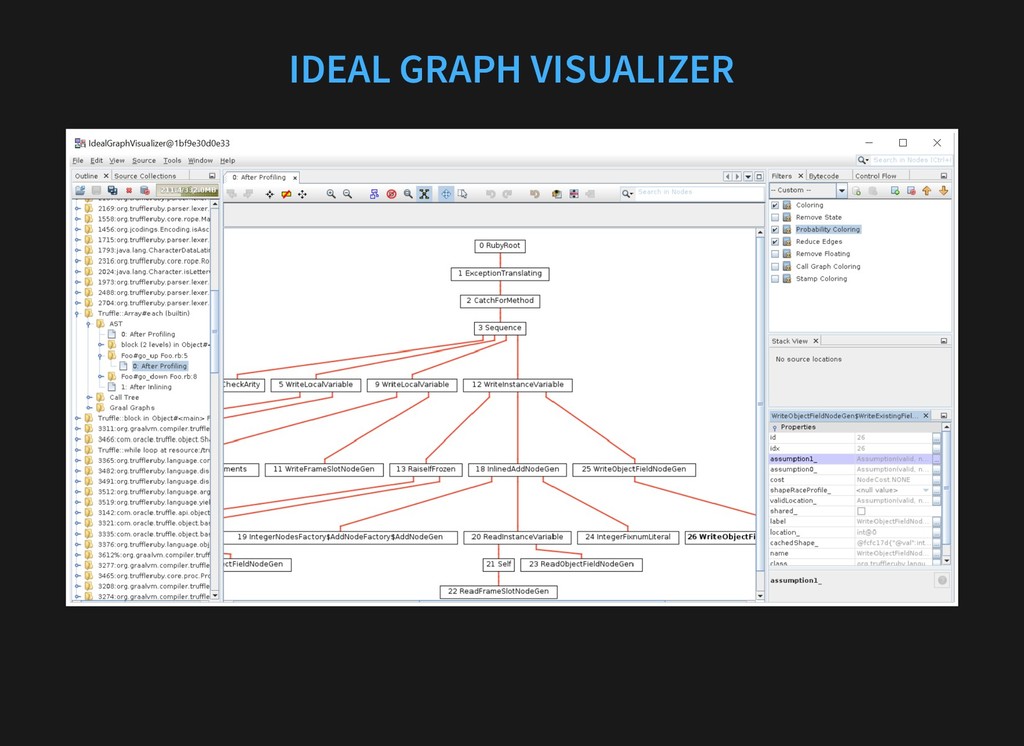
Task: Activate the blue crosshair pan mode icon
Action: click(446, 194)
